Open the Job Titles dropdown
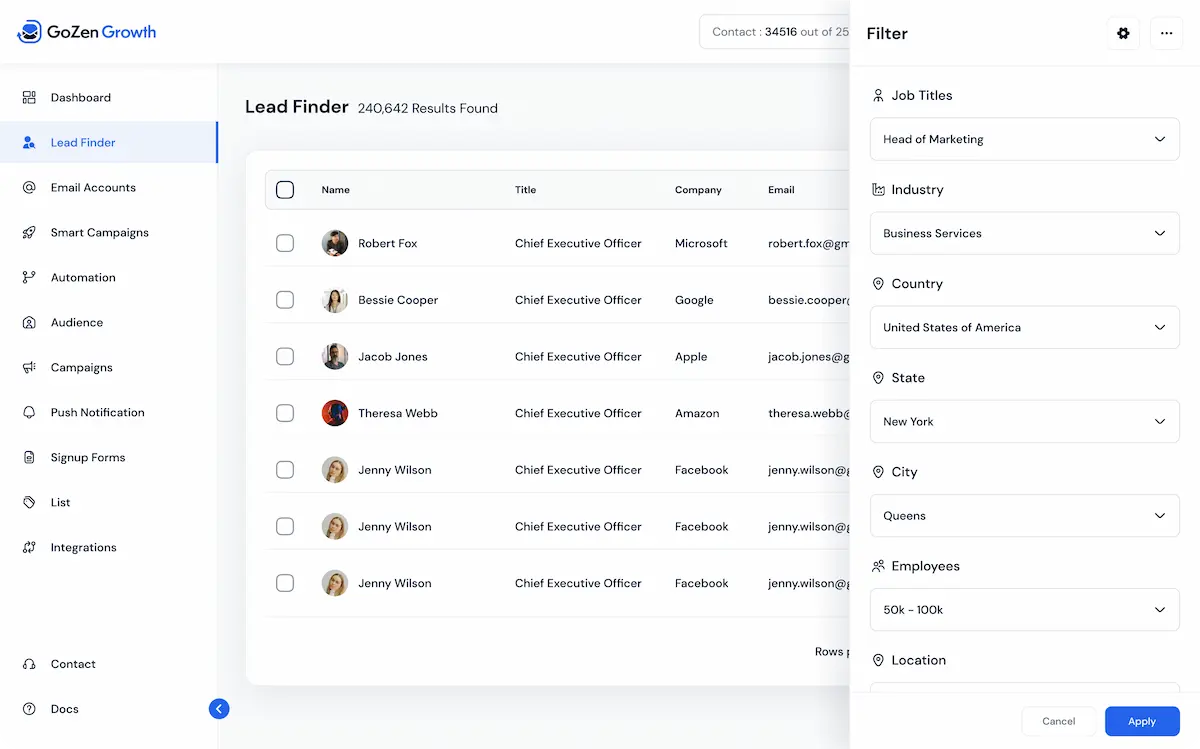 [1024, 139]
